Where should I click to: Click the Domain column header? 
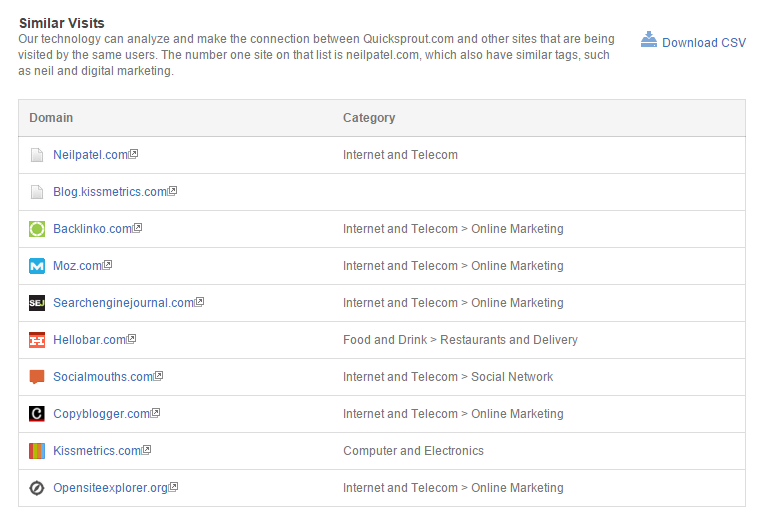(51, 118)
